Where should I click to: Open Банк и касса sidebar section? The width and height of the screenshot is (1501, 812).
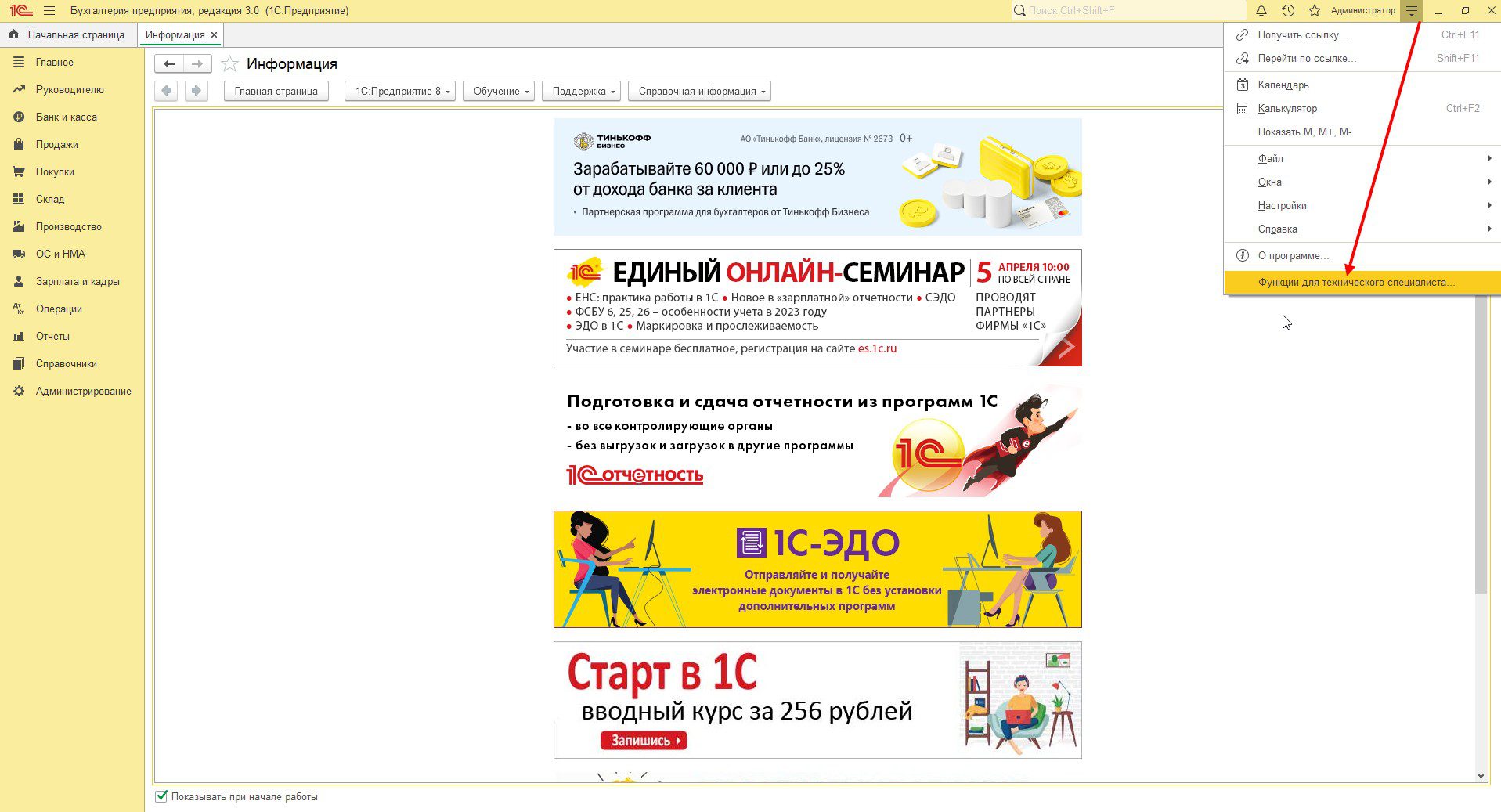(x=66, y=117)
